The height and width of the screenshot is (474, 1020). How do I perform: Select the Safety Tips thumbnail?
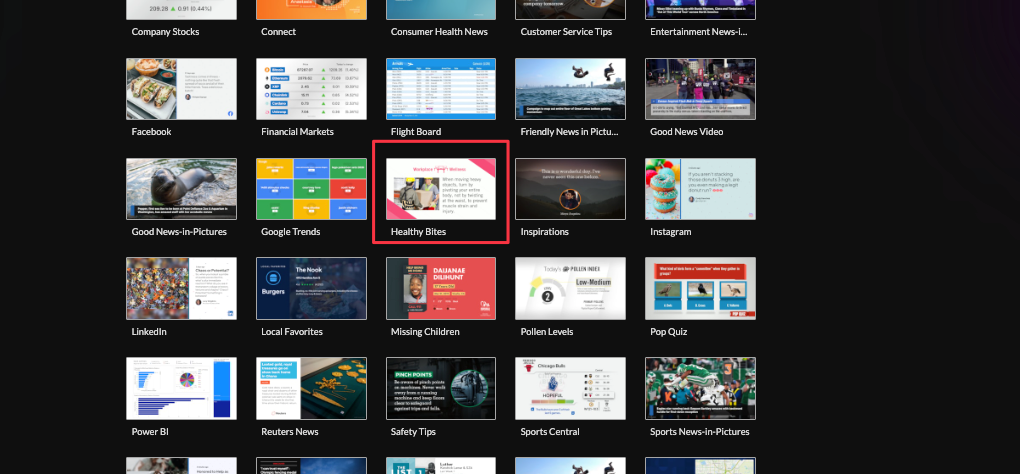pyautogui.click(x=441, y=388)
